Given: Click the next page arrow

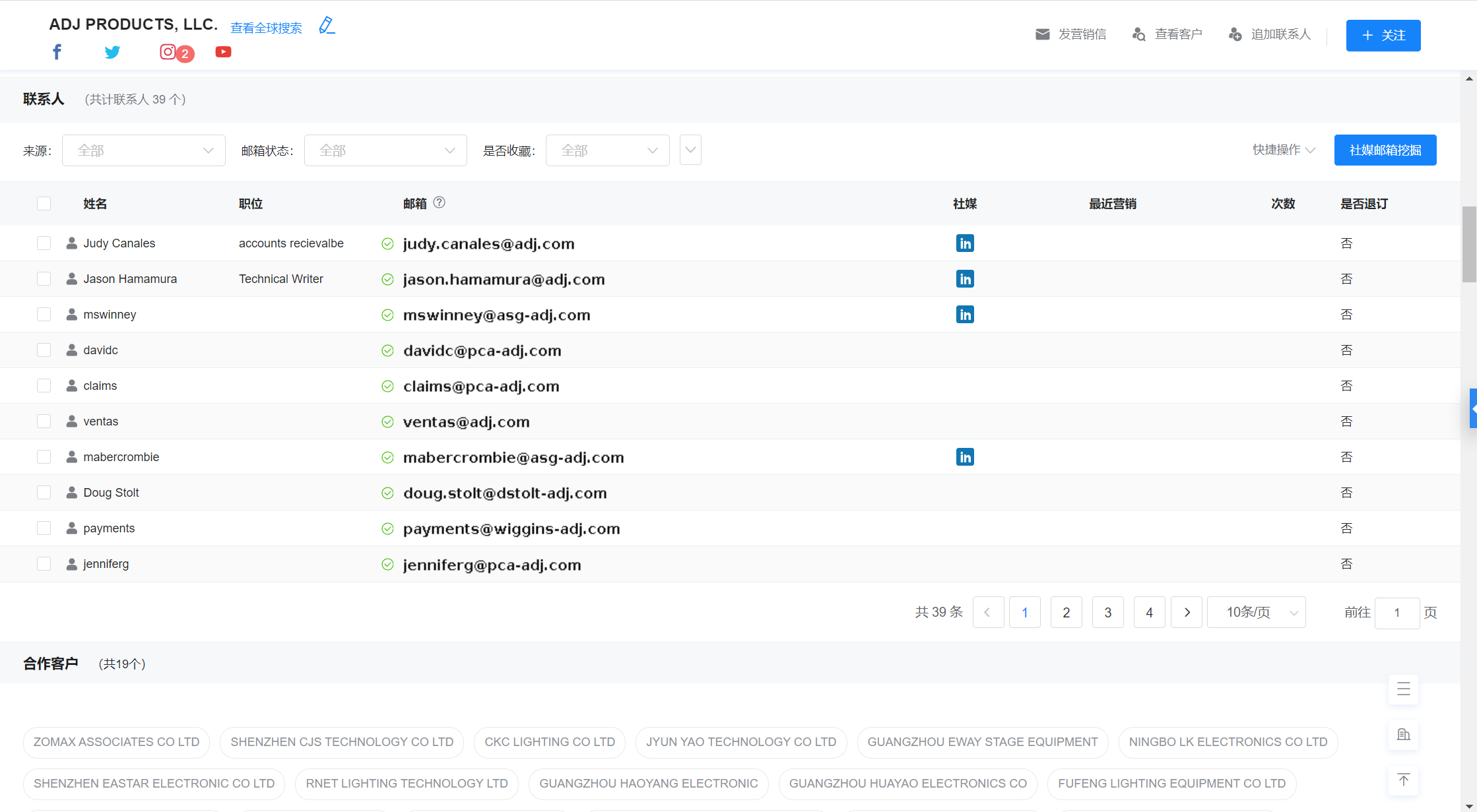Looking at the screenshot, I should pos(1187,612).
